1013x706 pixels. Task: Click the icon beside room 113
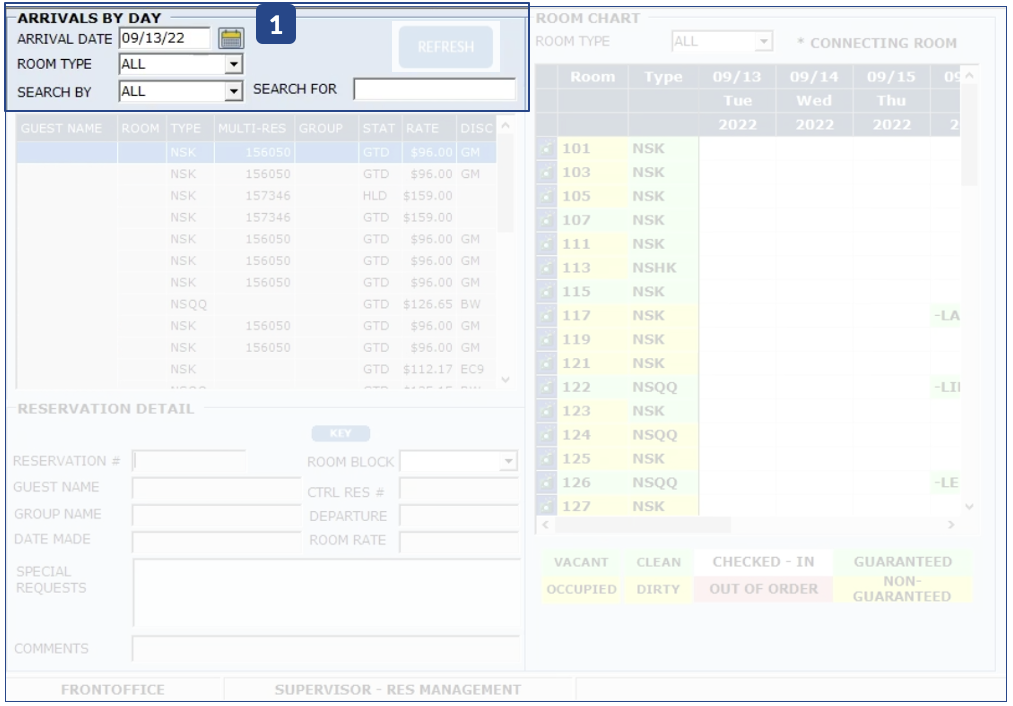[x=547, y=268]
